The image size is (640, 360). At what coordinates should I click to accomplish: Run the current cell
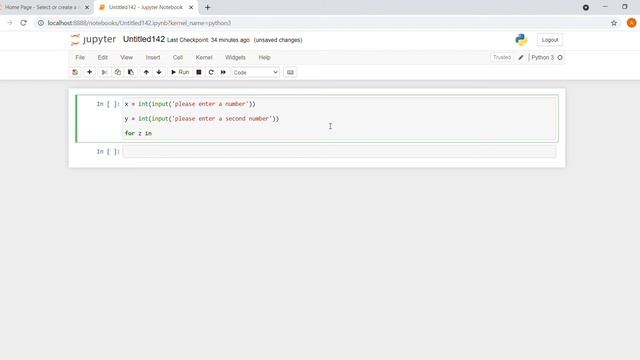click(180, 72)
